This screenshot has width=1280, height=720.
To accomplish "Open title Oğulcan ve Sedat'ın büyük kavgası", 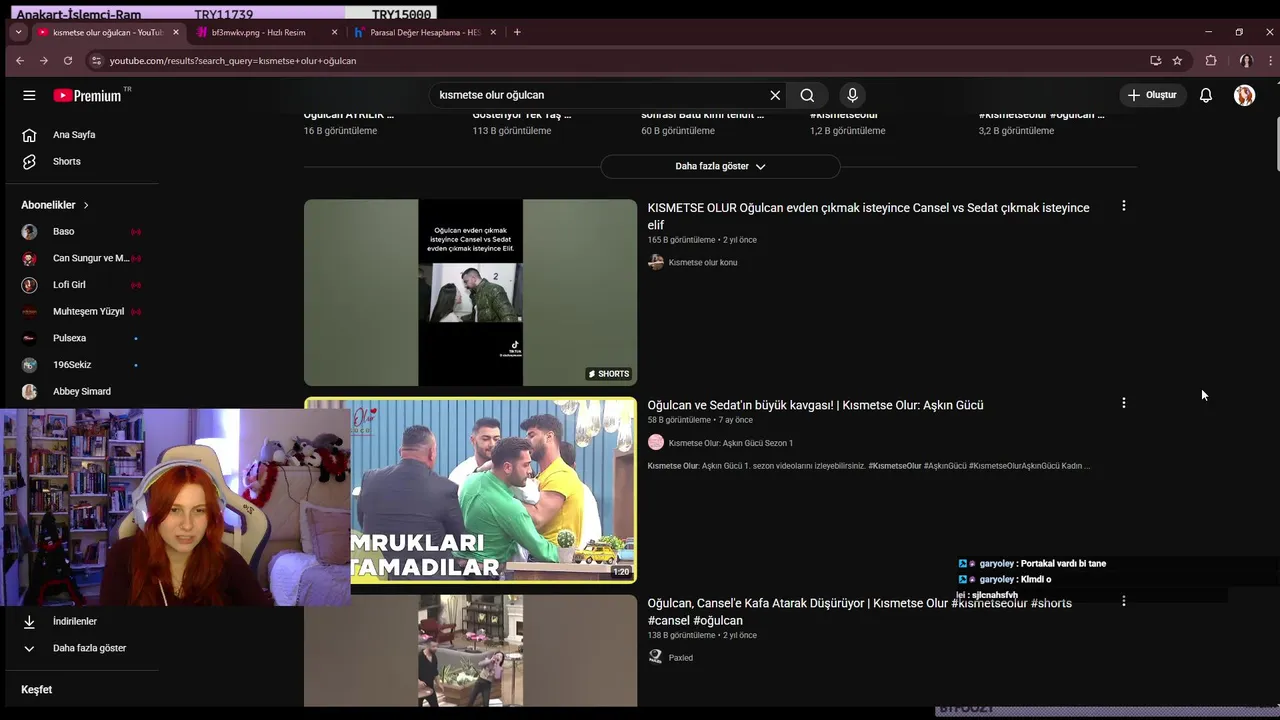I will 815,405.
